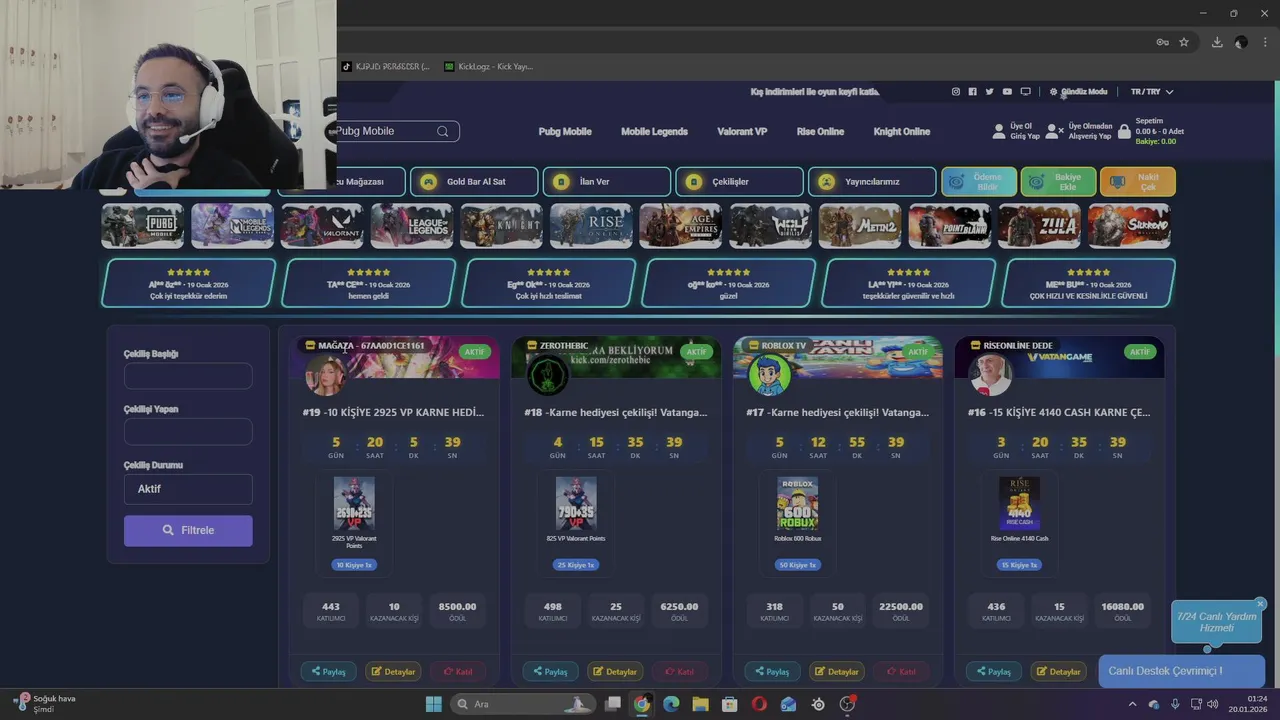The image size is (1280, 720).
Task: Click Katıl on giveaway #17 card
Action: point(901,671)
